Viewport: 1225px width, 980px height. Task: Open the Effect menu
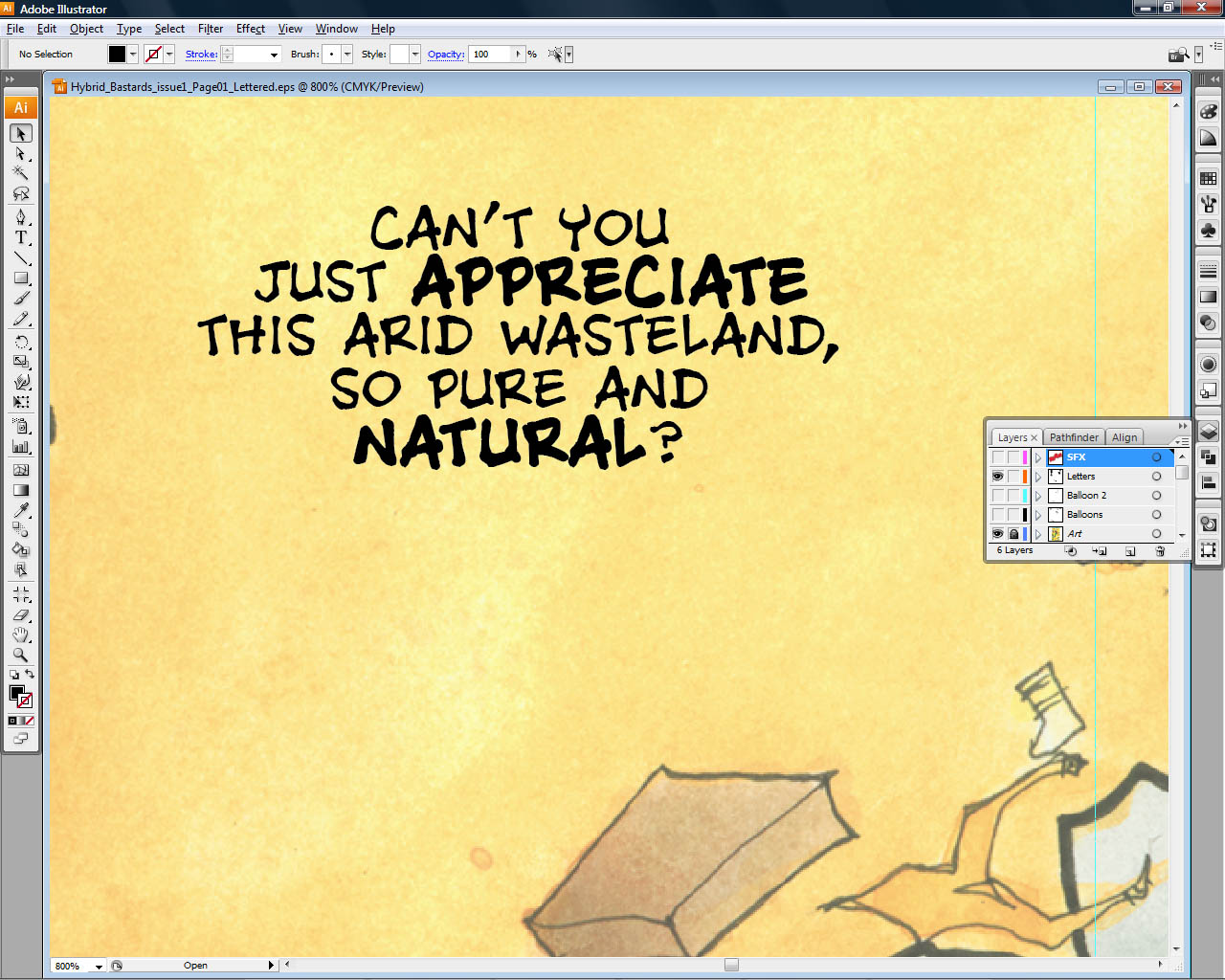coord(251,29)
